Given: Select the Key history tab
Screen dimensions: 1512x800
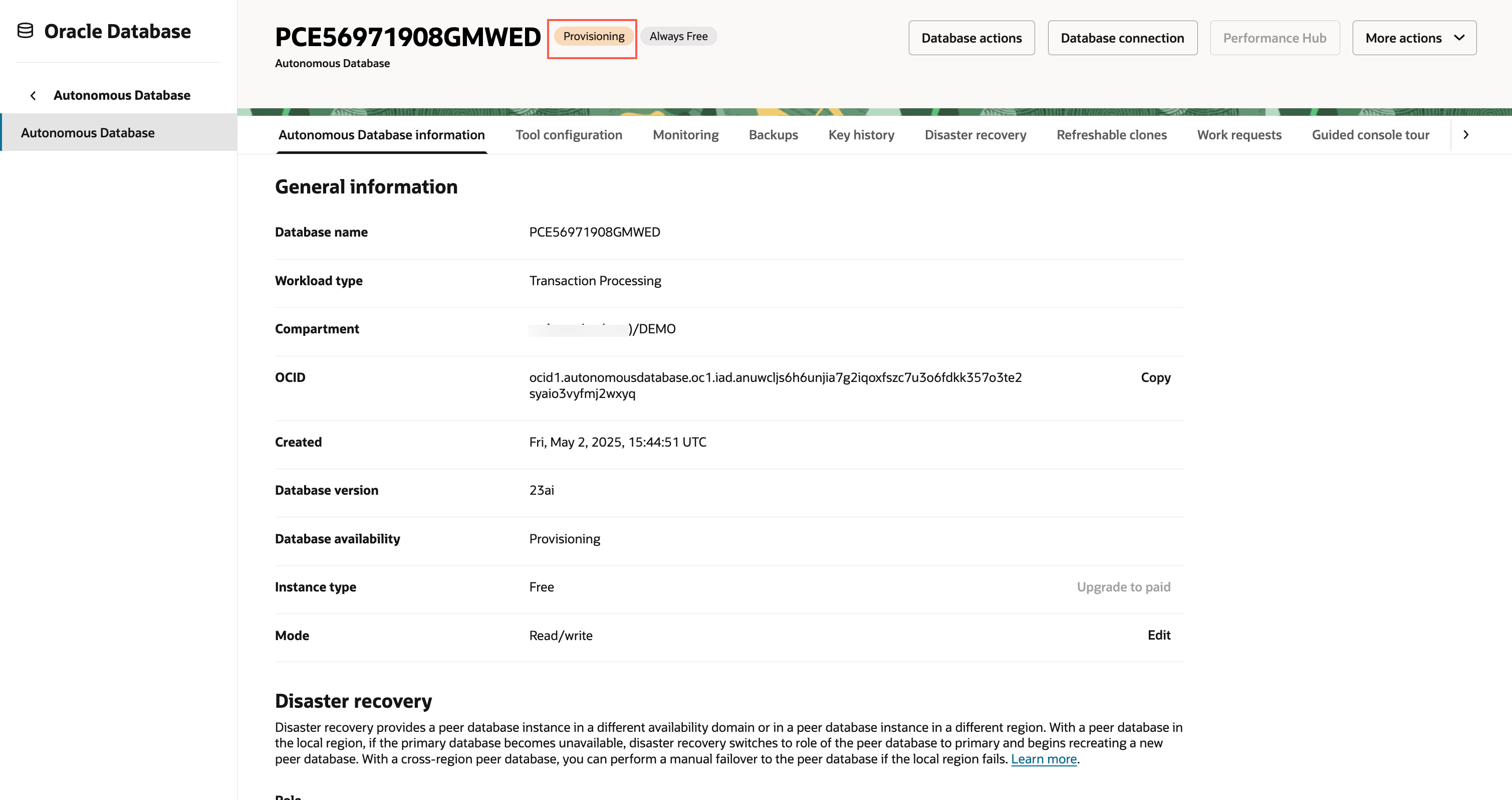Looking at the screenshot, I should [861, 135].
